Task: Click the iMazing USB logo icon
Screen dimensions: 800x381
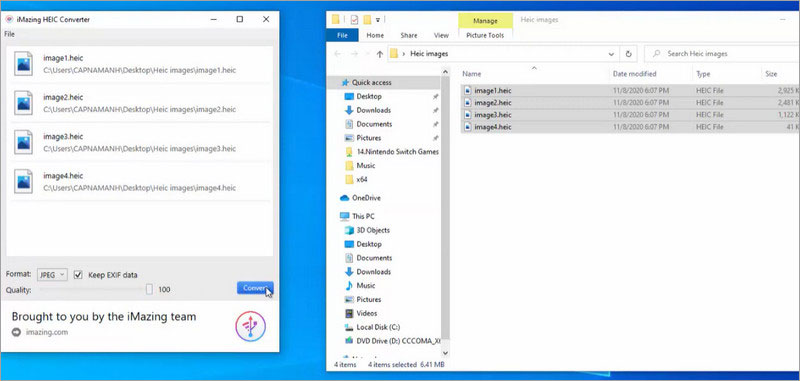Action: [x=251, y=326]
